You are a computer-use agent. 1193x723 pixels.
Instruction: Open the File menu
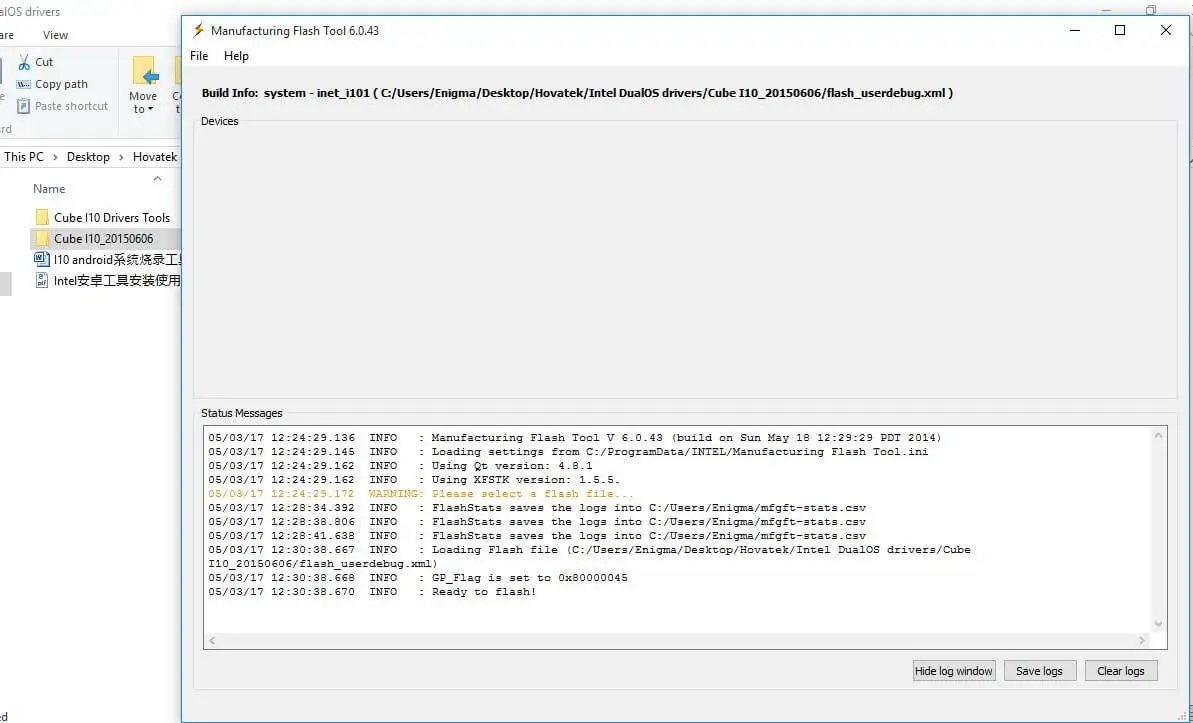tap(197, 56)
